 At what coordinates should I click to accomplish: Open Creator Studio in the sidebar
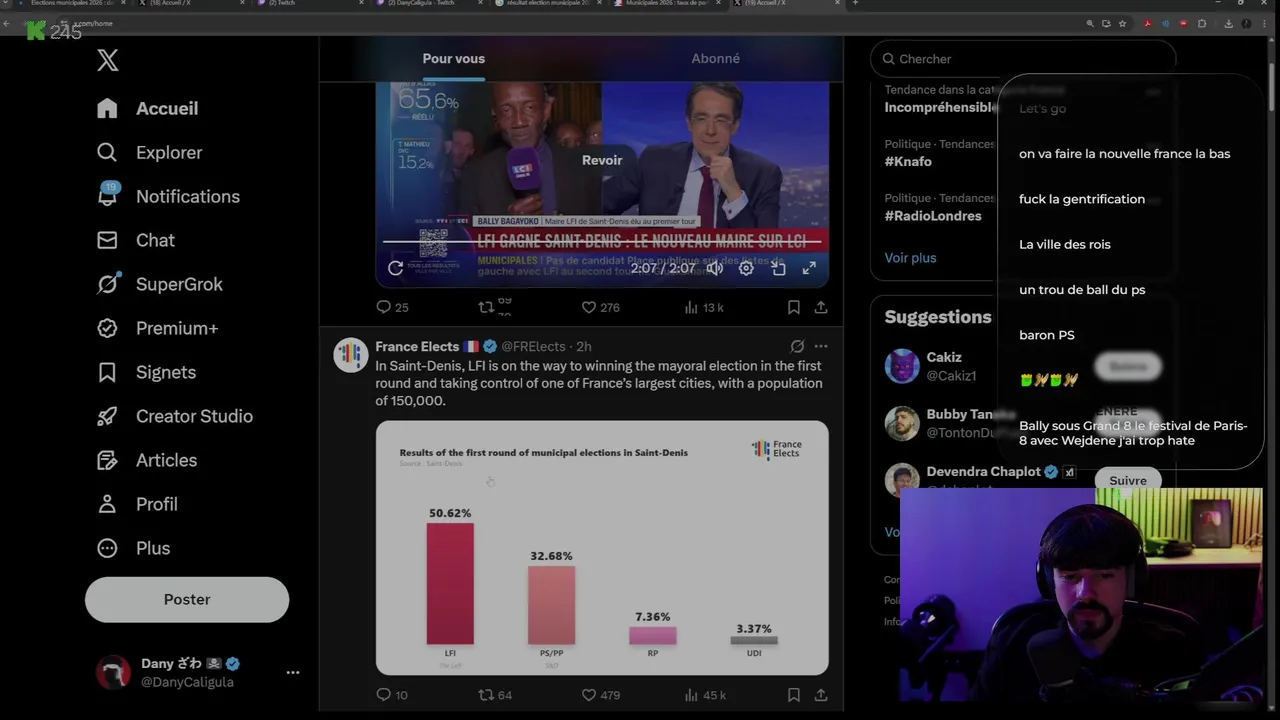(174, 416)
